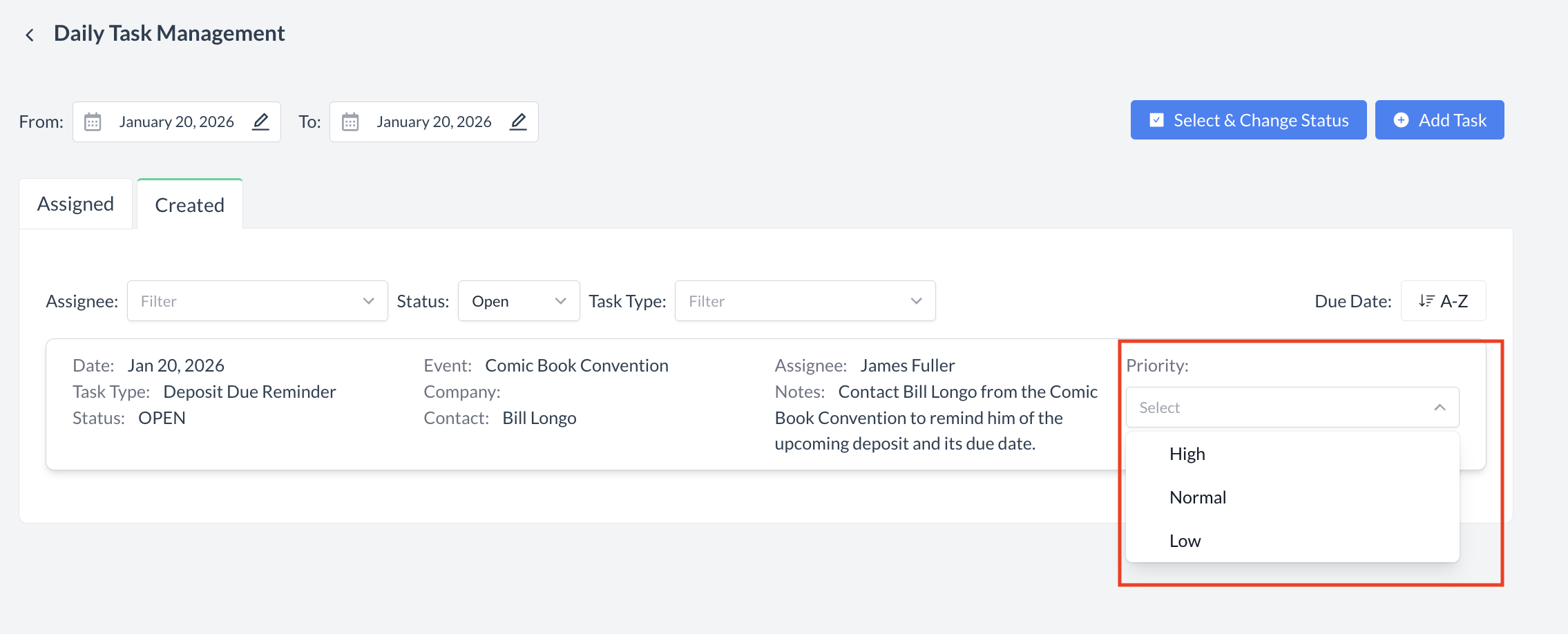
Task: Collapse the Priority Select dropdown
Action: [1440, 407]
